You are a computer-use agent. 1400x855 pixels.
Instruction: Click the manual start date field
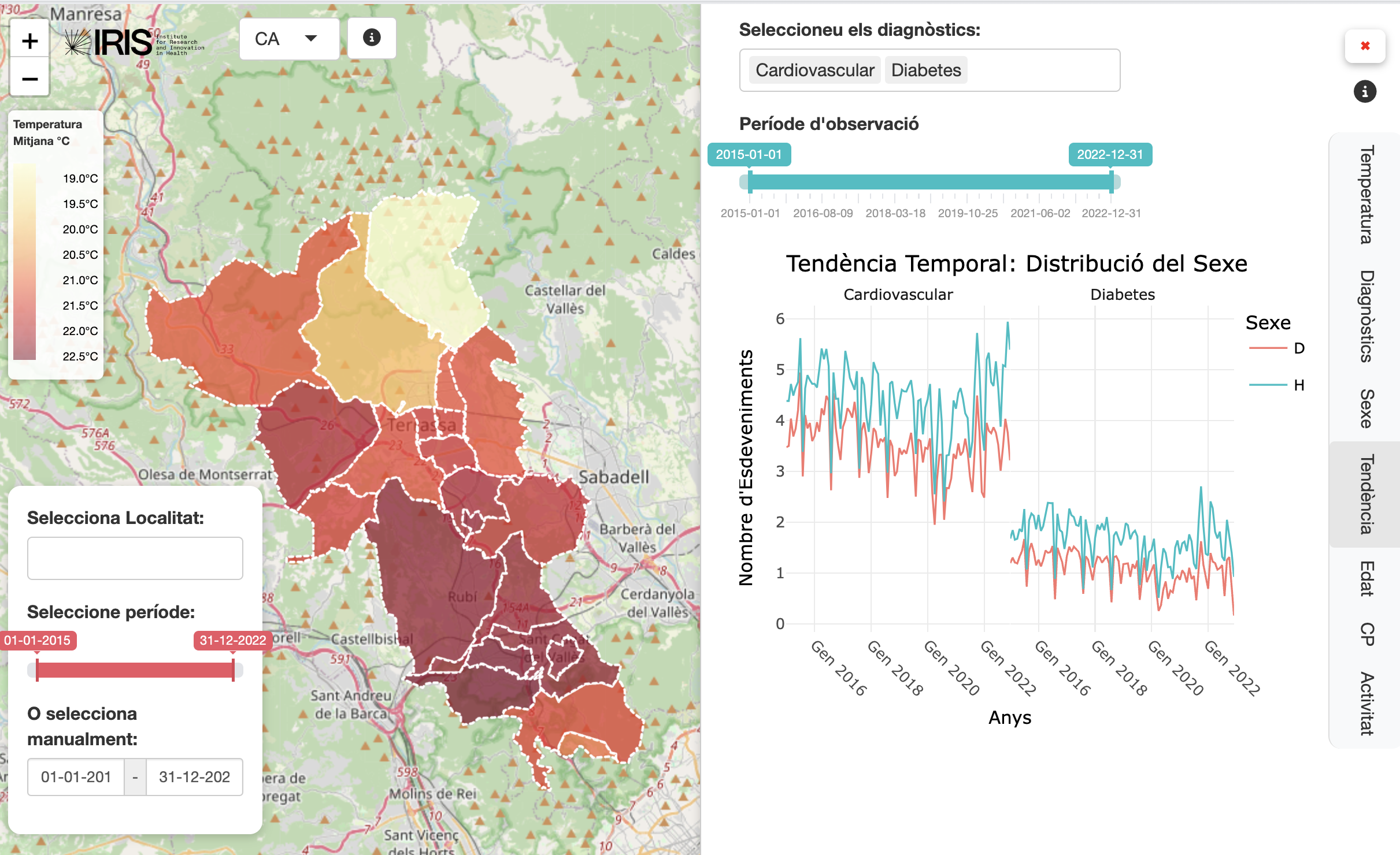click(x=76, y=777)
